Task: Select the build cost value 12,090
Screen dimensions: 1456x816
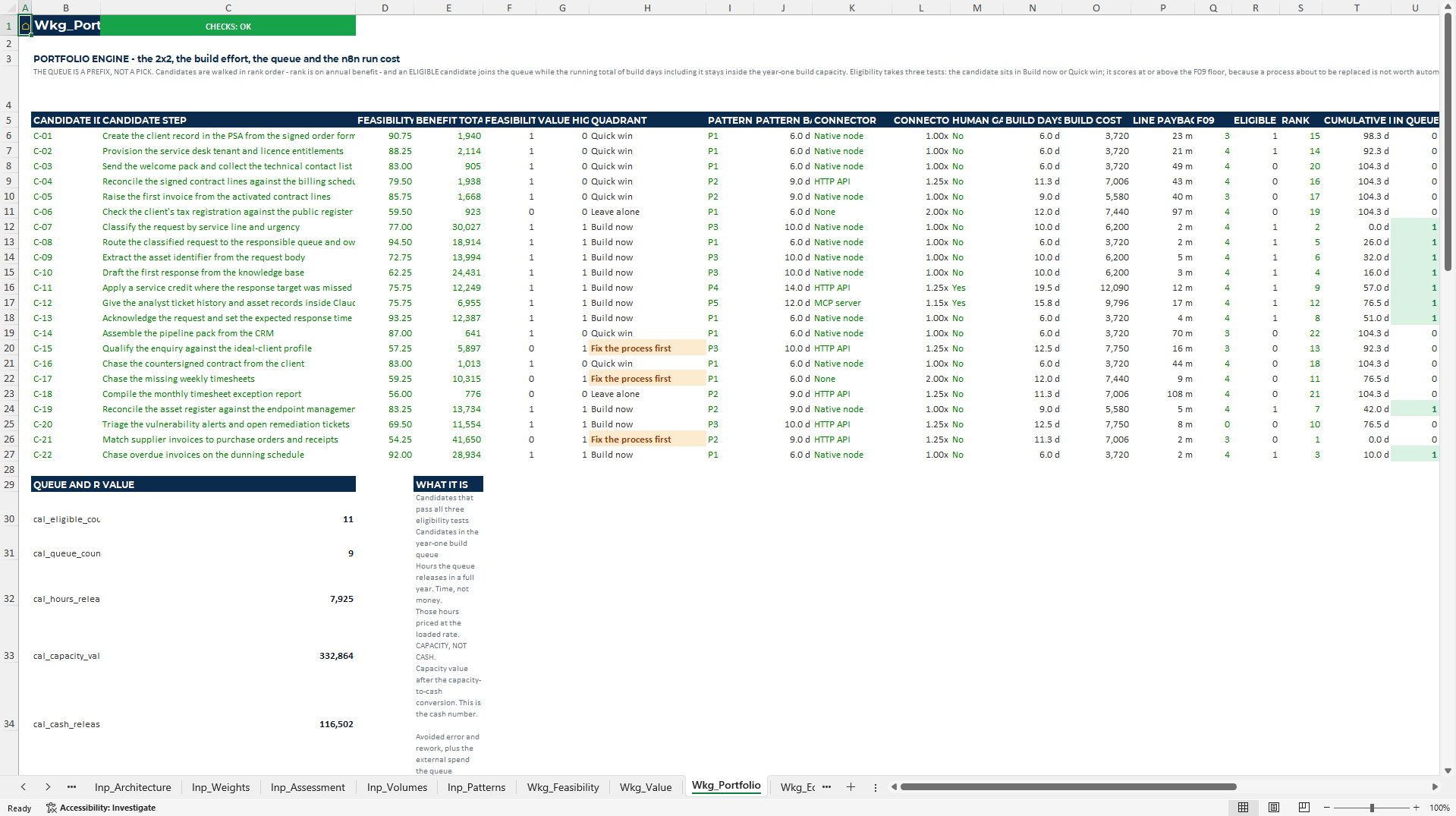Action: point(1096,288)
